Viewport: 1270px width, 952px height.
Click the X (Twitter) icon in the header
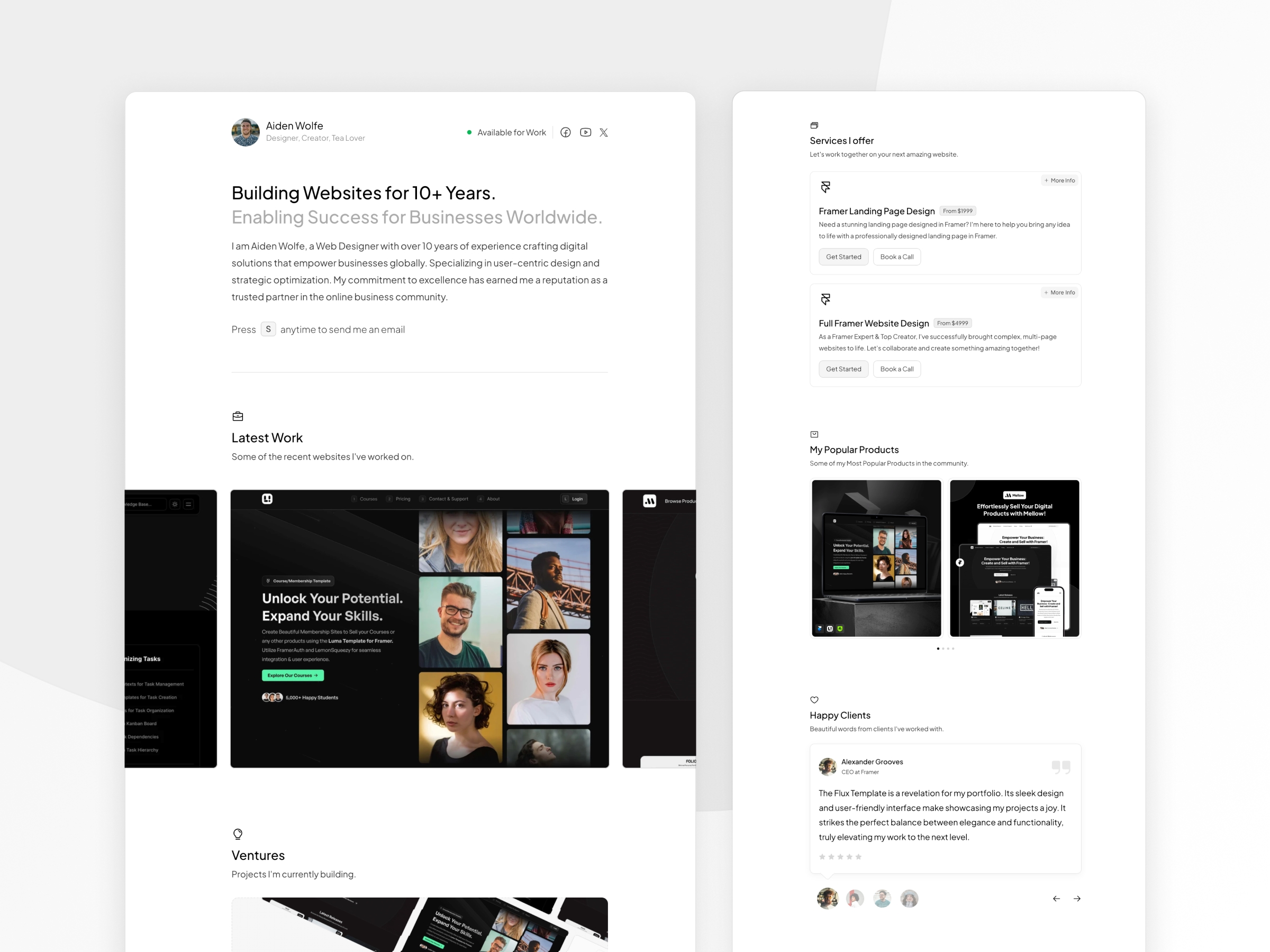pyautogui.click(x=603, y=132)
